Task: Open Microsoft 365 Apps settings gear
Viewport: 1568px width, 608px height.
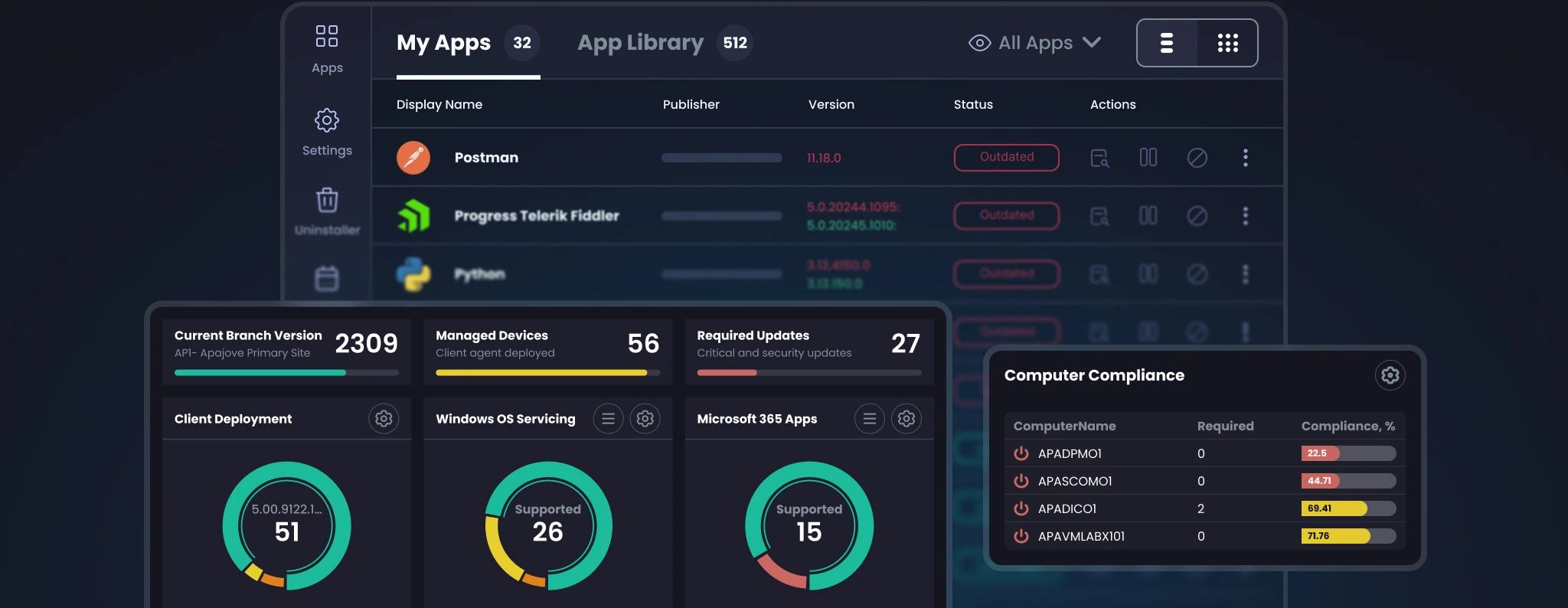Action: [906, 419]
